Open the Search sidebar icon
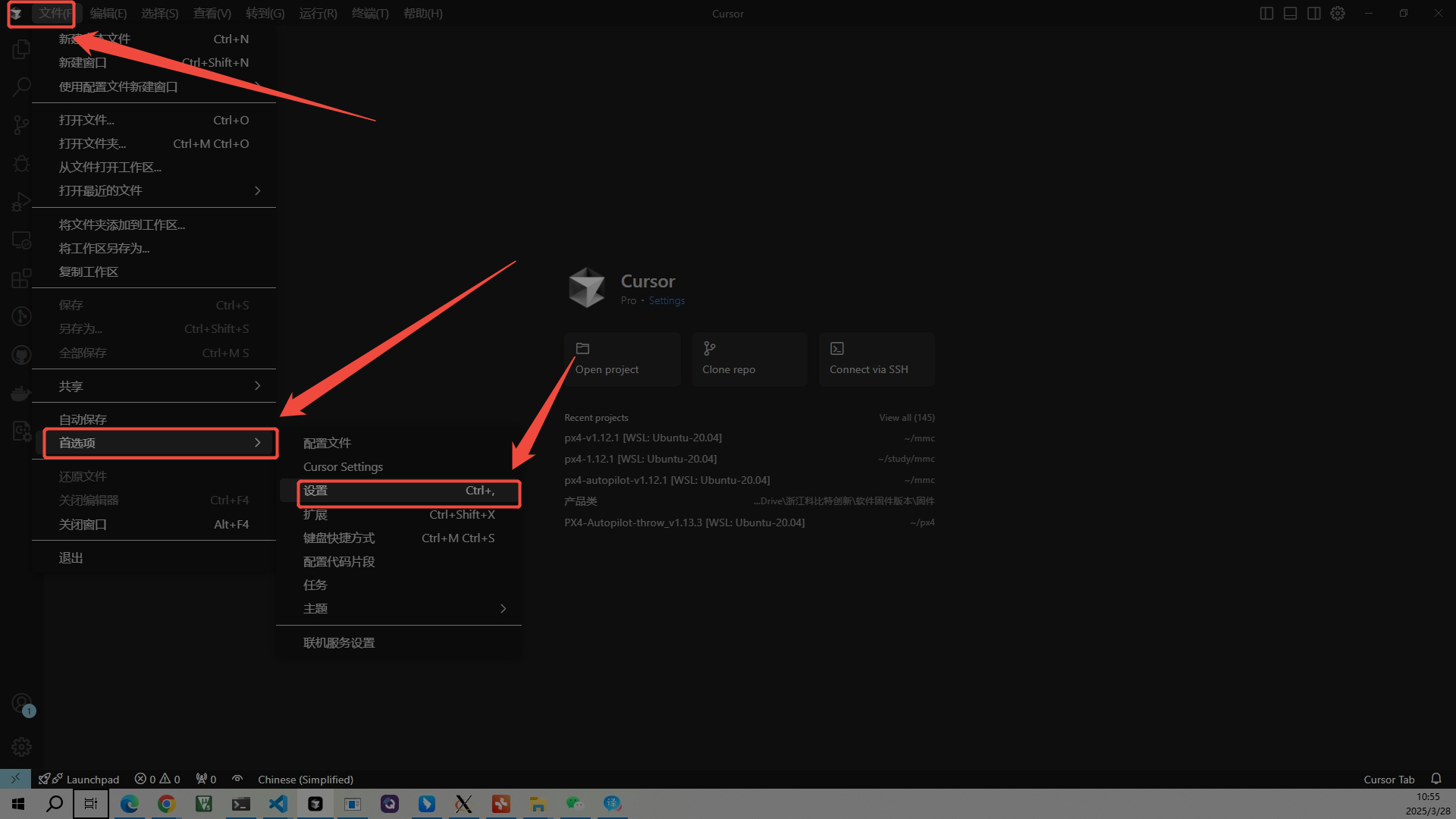The height and width of the screenshot is (819, 1456). click(x=21, y=86)
